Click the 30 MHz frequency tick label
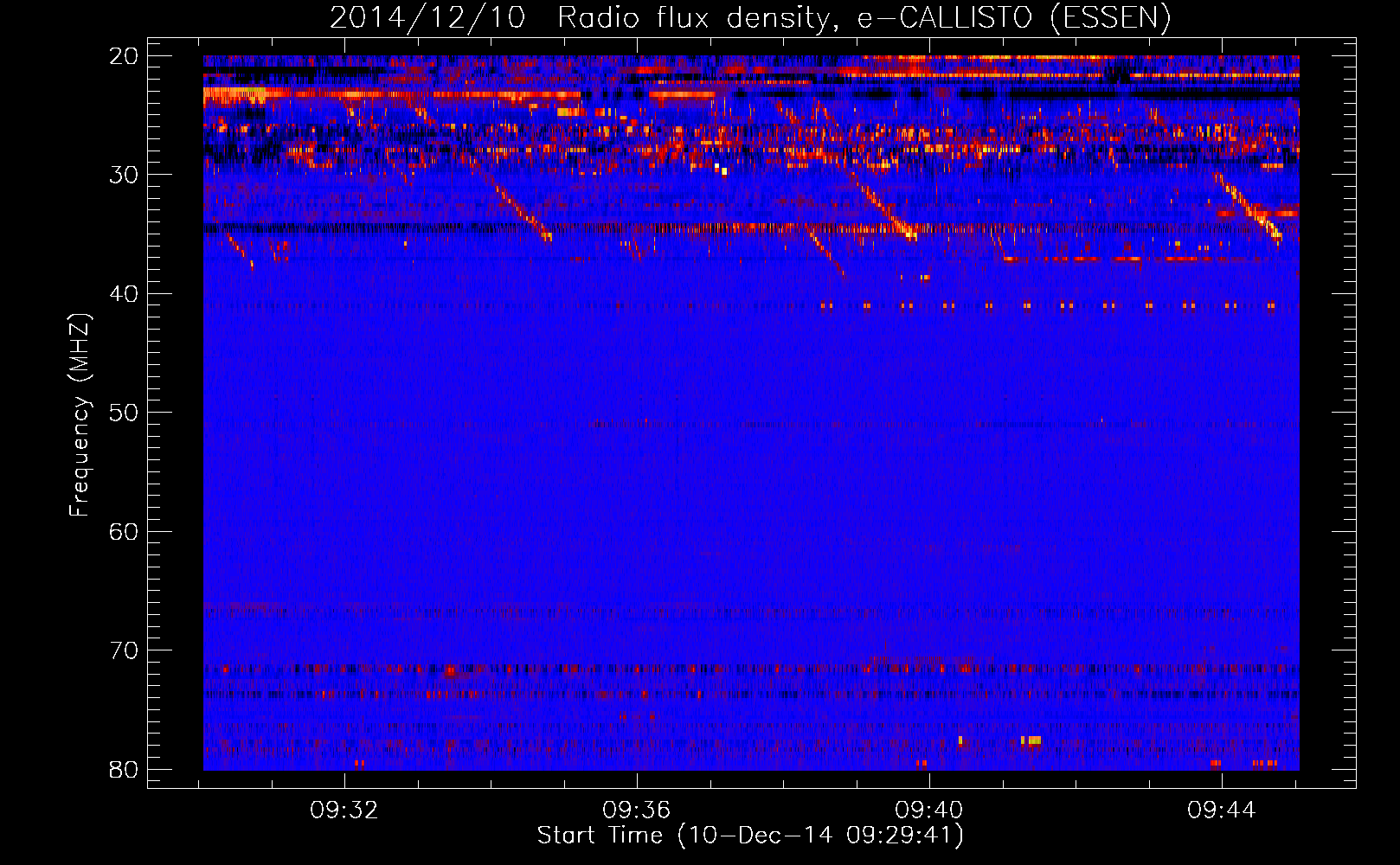This screenshot has height=865, width=1400. [125, 175]
